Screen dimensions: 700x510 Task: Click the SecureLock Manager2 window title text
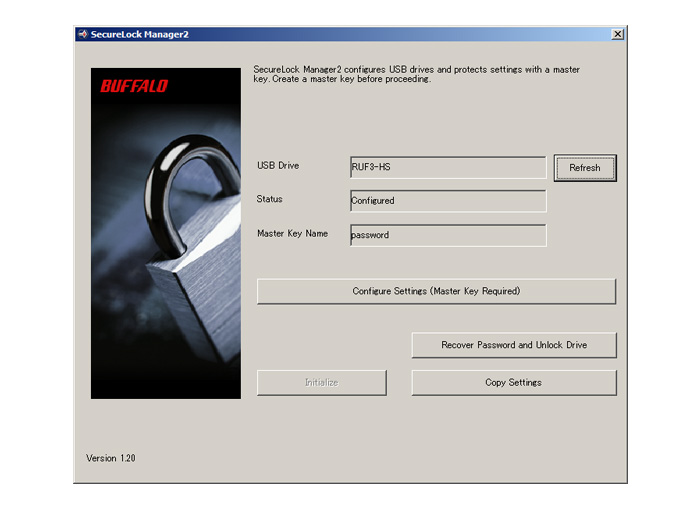pyautogui.click(x=140, y=34)
